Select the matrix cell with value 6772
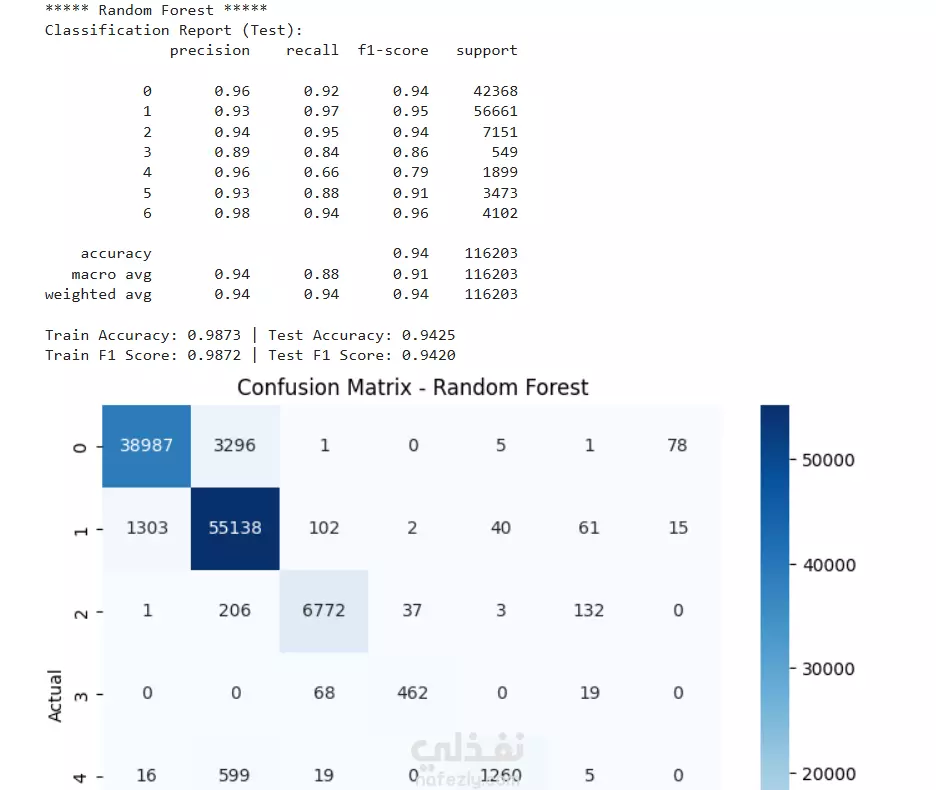The image size is (936, 790). click(x=324, y=611)
